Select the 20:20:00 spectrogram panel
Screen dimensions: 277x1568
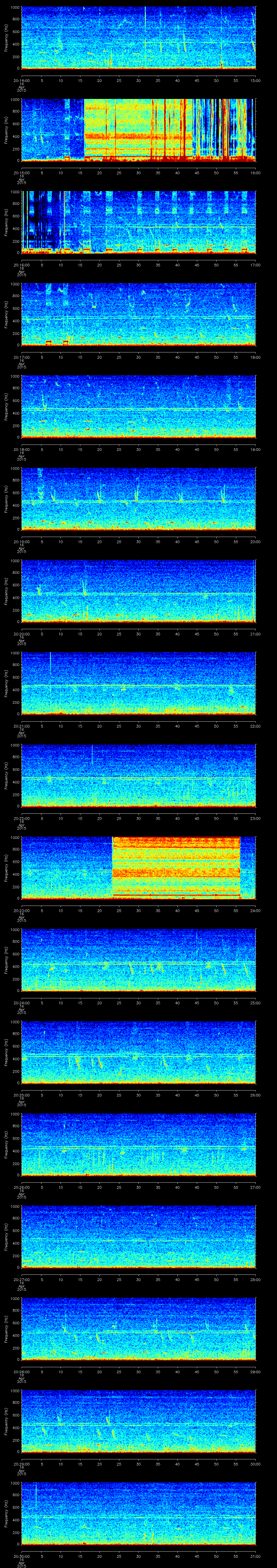click(x=139, y=591)
